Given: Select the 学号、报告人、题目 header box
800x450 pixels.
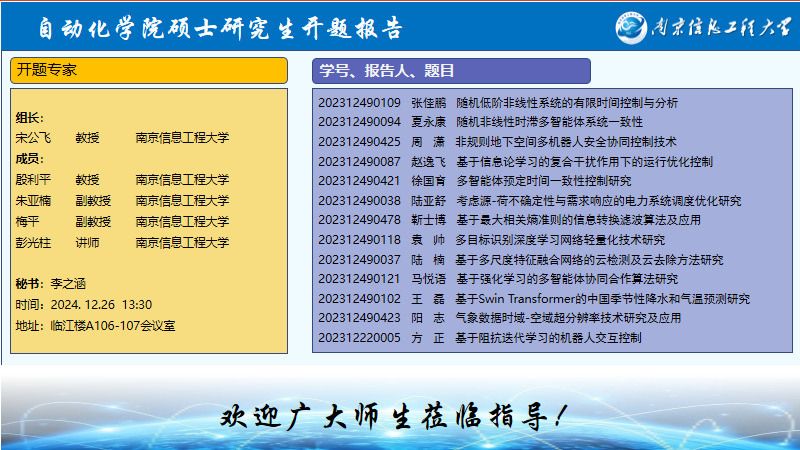Looking at the screenshot, I should [451, 71].
